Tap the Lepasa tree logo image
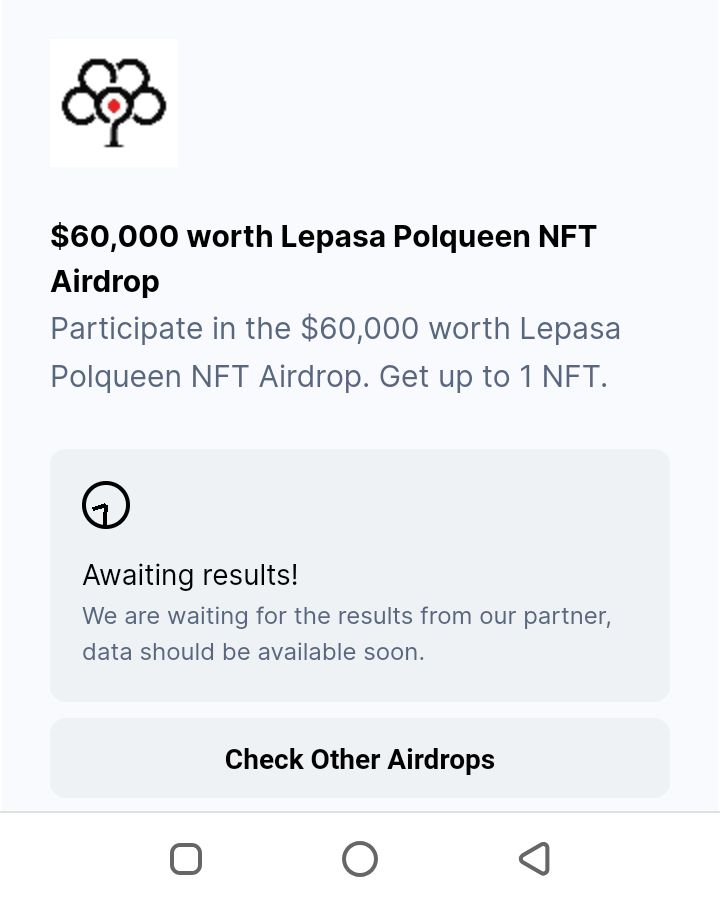This screenshot has height=906, width=720. (x=113, y=103)
